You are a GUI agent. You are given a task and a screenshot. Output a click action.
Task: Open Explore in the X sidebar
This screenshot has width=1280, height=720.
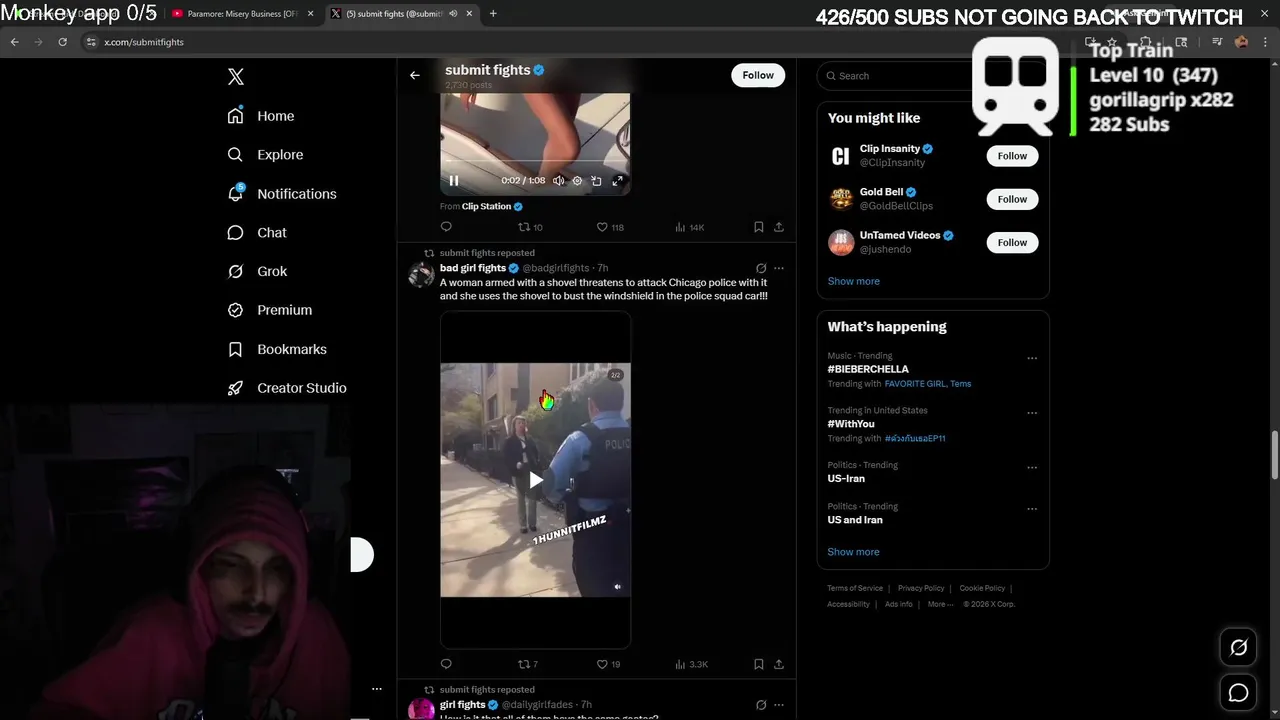click(x=265, y=155)
